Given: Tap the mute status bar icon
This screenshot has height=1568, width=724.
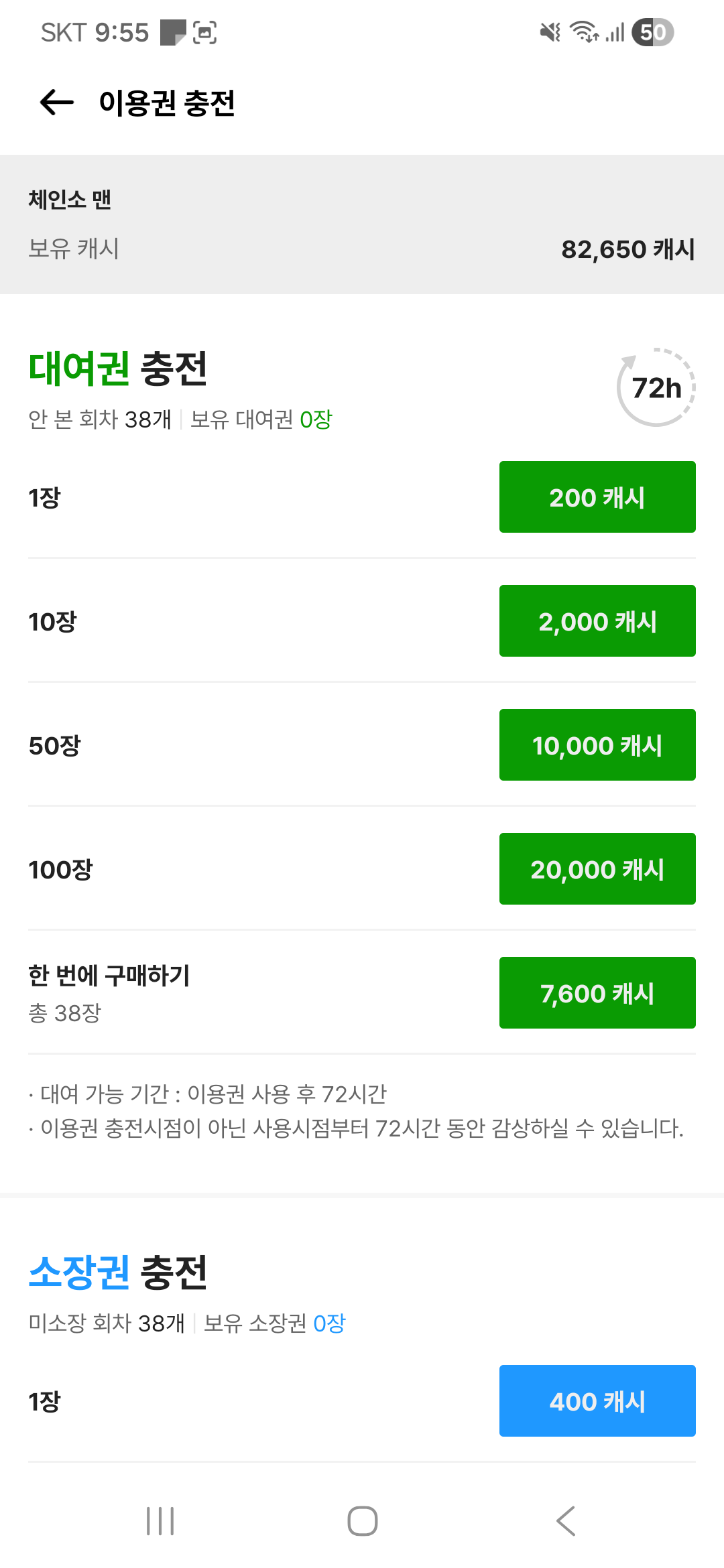Looking at the screenshot, I should tap(550, 31).
